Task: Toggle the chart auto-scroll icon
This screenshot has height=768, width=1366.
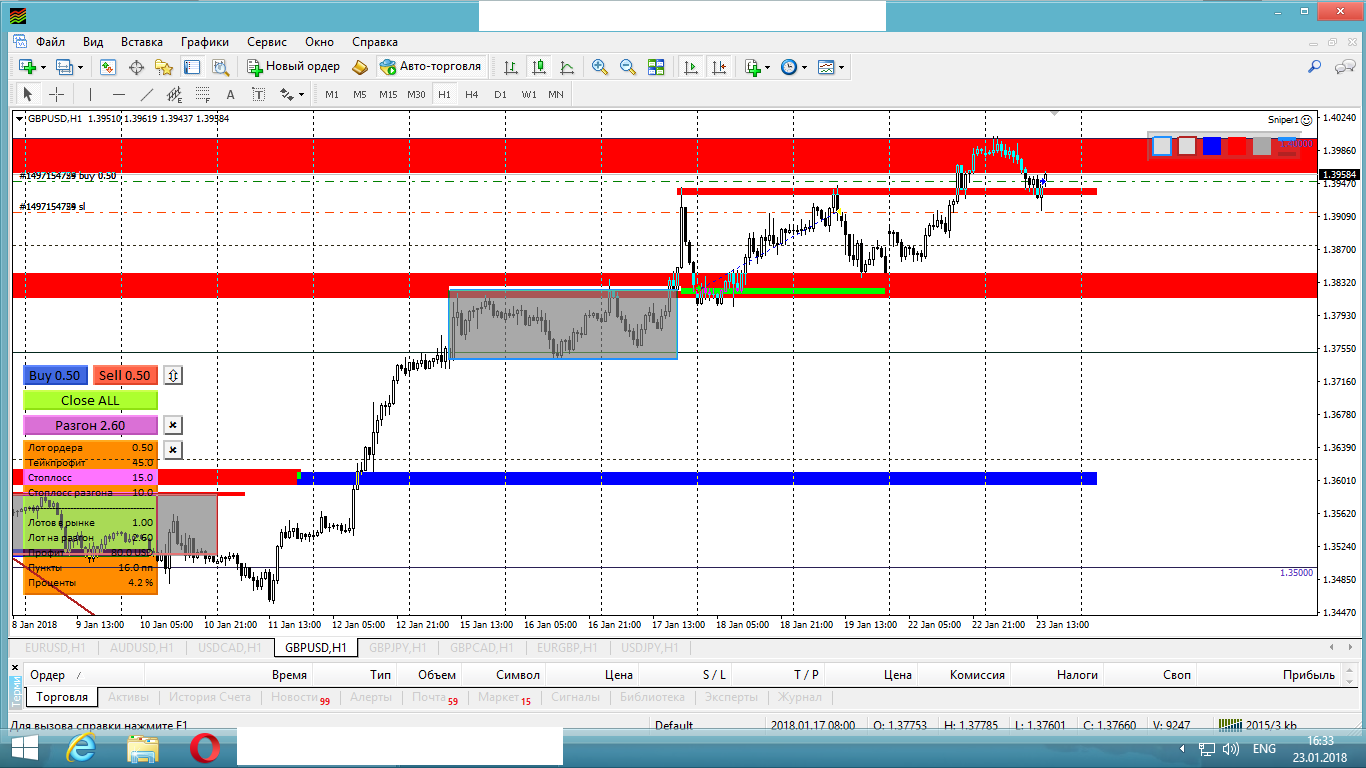Action: pyautogui.click(x=691, y=67)
